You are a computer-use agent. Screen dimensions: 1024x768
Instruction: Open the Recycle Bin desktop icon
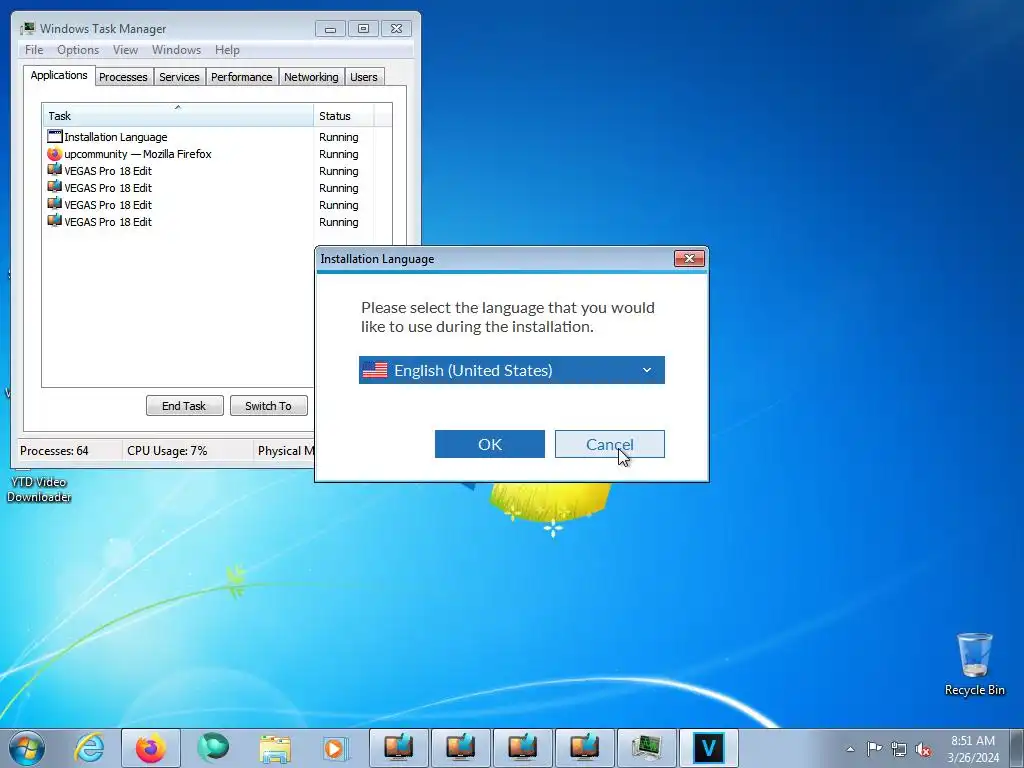click(974, 664)
